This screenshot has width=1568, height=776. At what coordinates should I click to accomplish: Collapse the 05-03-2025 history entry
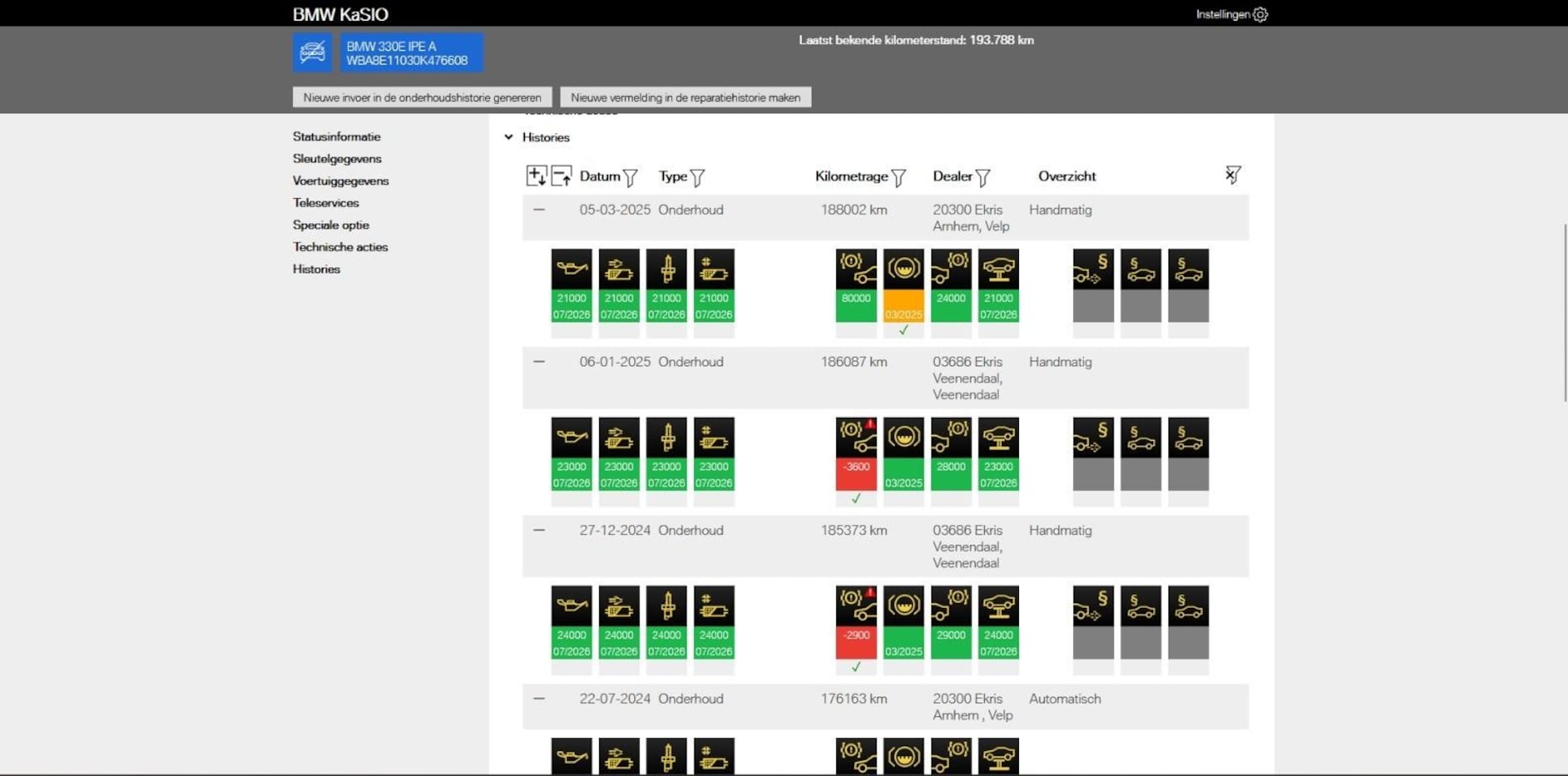[x=539, y=210]
